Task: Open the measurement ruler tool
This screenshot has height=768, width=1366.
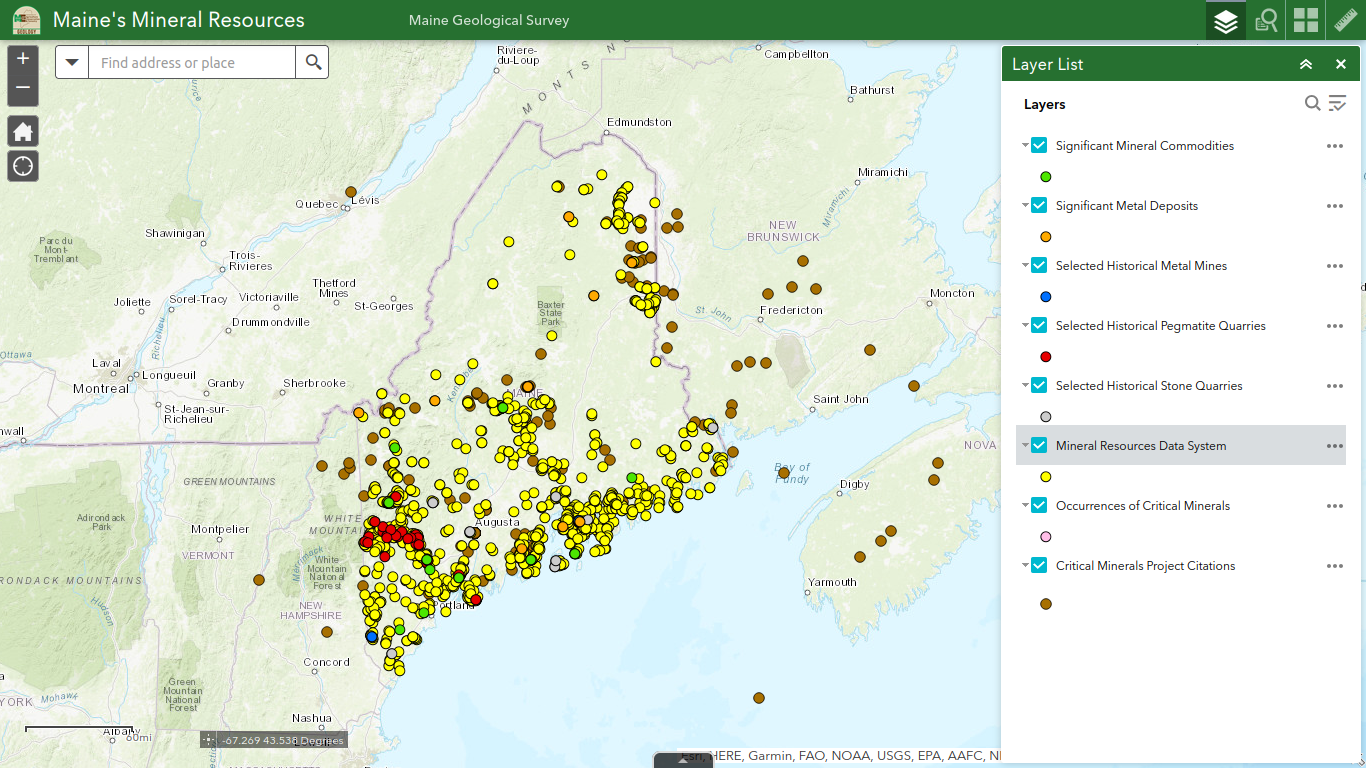Action: [1346, 20]
